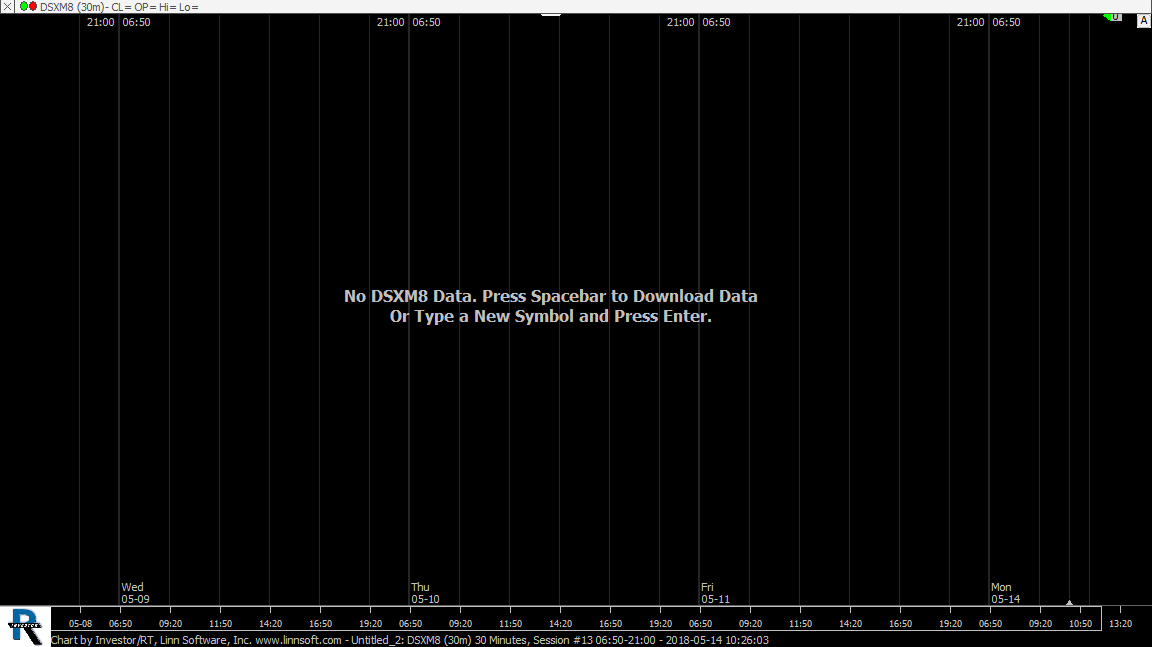Viewport: 1152px width, 647px height.
Task: Click the small triangle marker above 10:50
Action: point(1069,602)
